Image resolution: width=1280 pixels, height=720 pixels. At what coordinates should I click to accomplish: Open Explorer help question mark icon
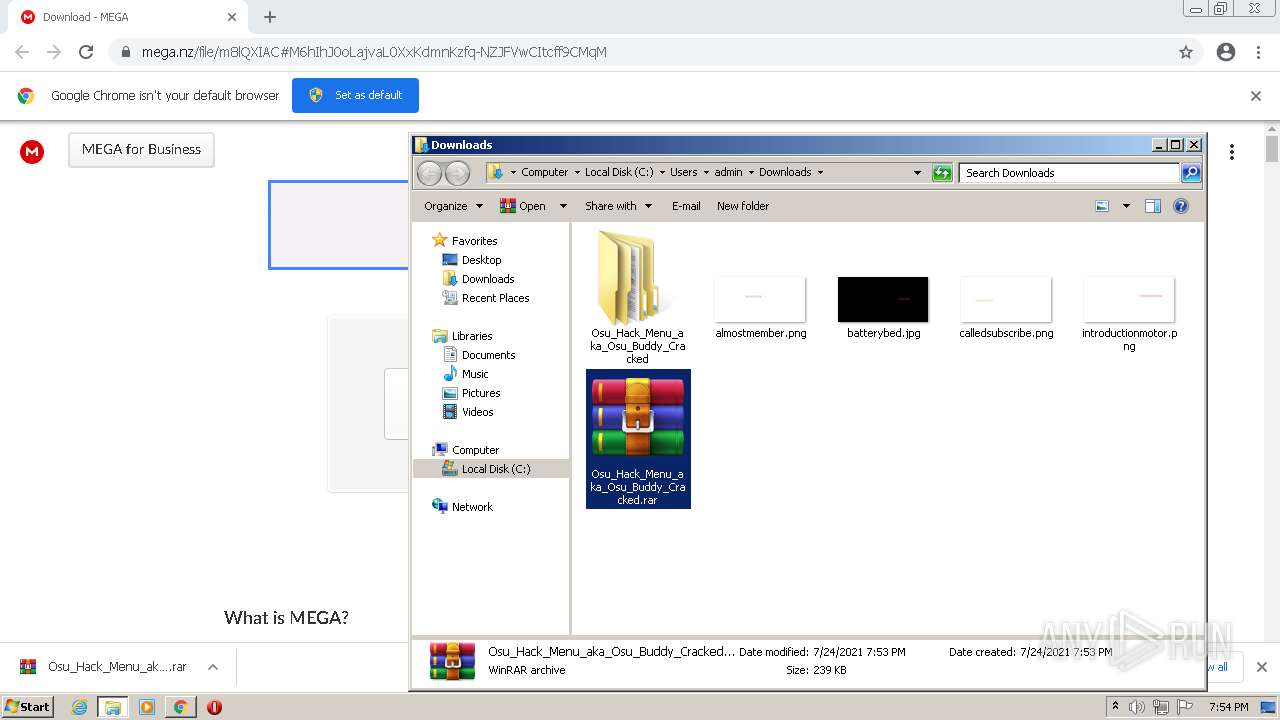click(x=1181, y=206)
